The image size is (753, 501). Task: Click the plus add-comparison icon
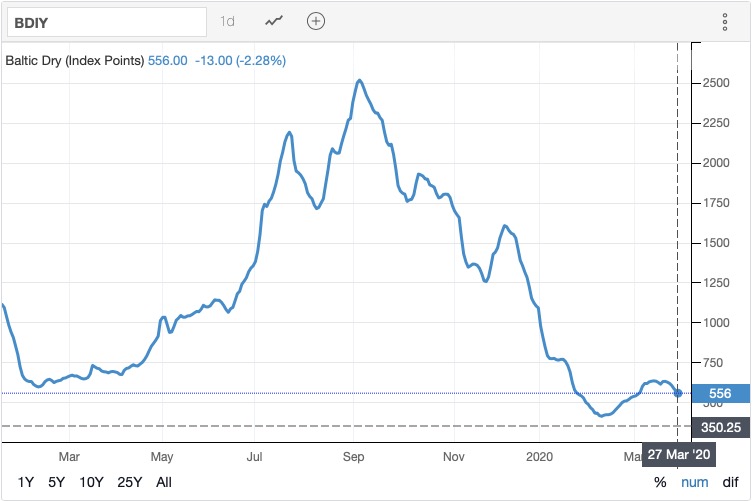[x=316, y=21]
